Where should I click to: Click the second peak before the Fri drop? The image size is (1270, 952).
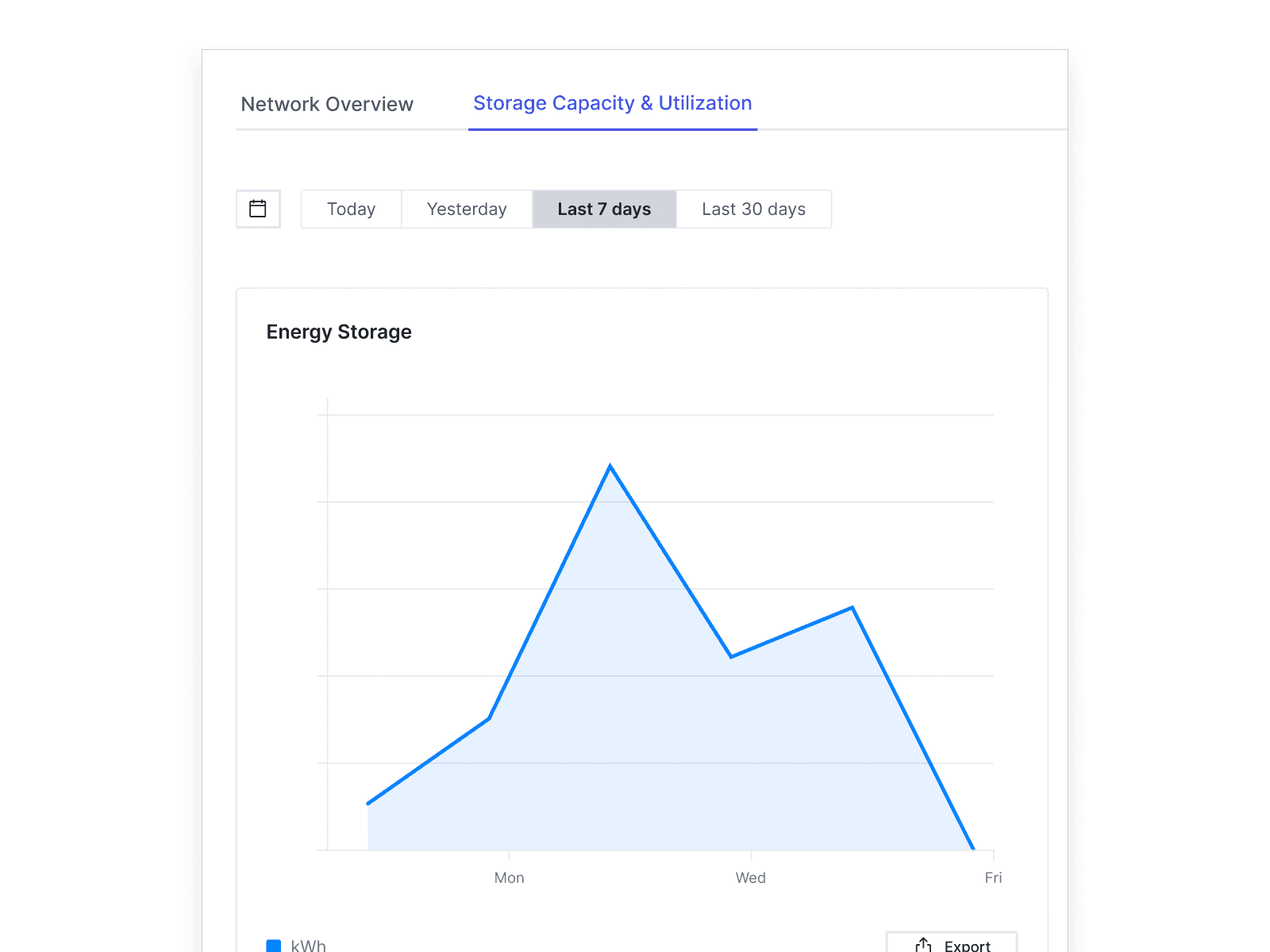(x=852, y=607)
